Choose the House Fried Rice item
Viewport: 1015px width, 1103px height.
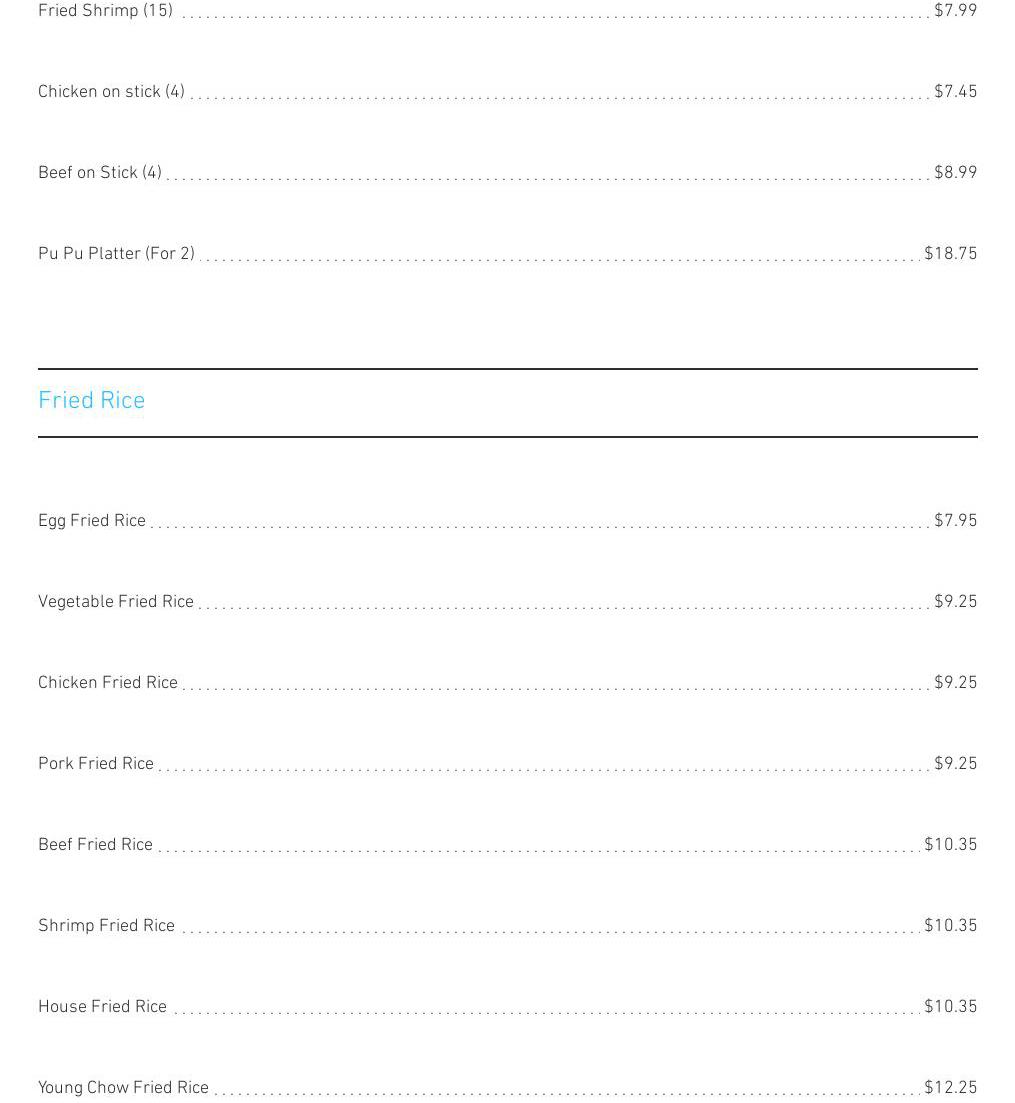coord(102,1007)
